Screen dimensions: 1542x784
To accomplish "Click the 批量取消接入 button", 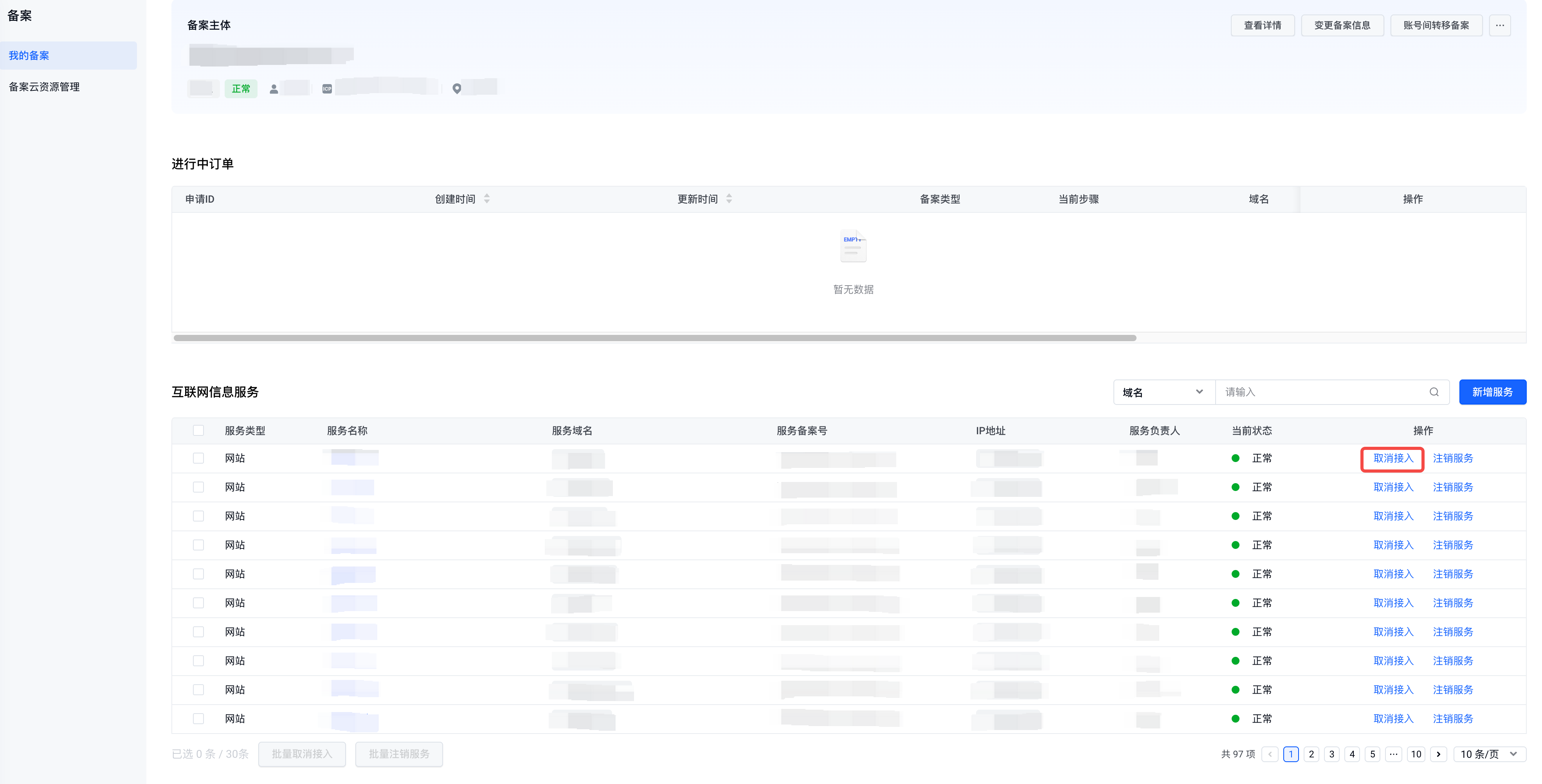I will [x=302, y=754].
